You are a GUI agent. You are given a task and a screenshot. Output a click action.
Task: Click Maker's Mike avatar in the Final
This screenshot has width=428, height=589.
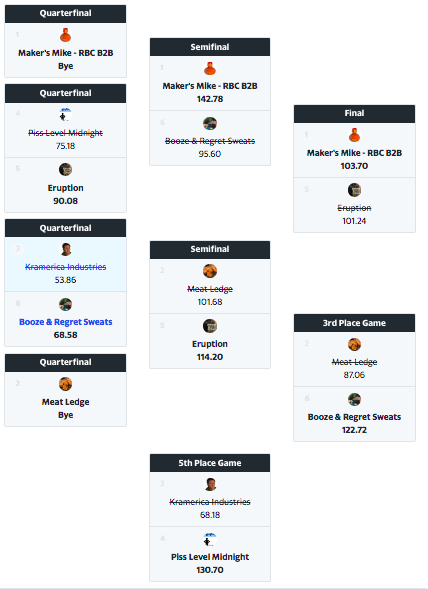[x=354, y=135]
